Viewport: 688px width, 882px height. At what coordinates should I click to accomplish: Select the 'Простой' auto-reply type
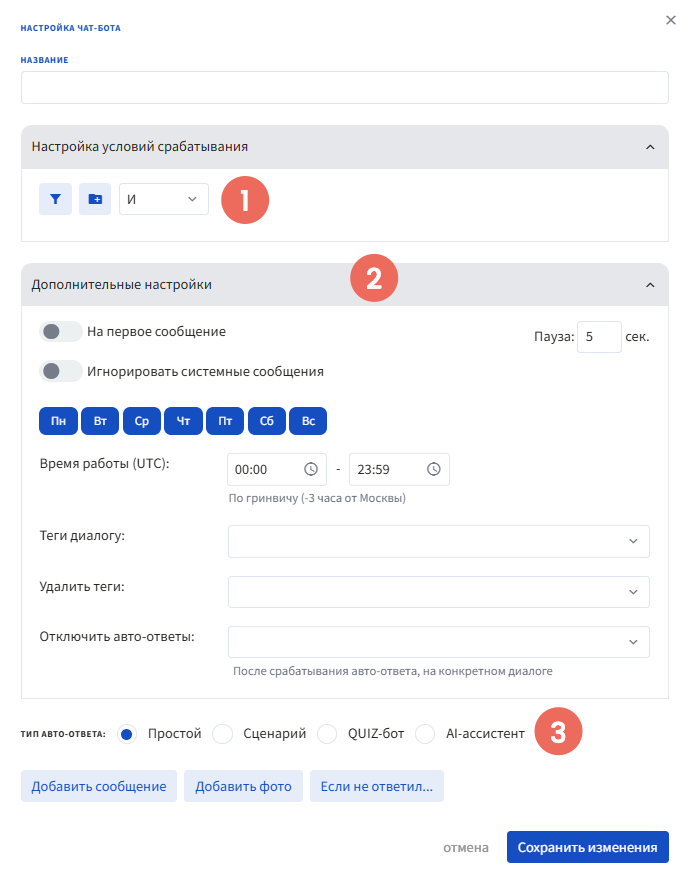tap(127, 735)
